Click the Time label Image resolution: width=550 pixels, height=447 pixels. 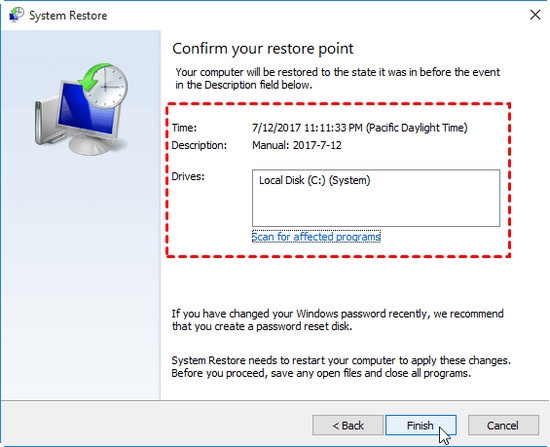(184, 128)
